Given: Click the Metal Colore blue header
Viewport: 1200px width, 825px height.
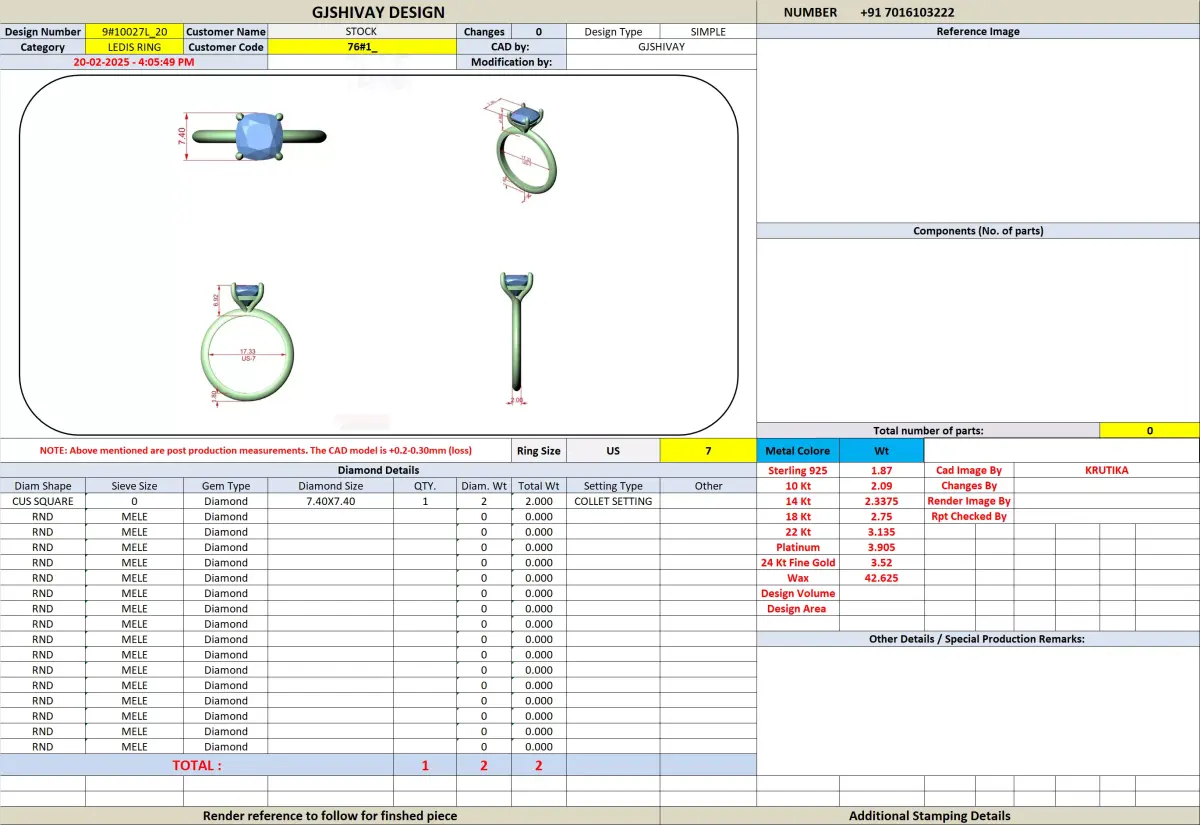Looking at the screenshot, I should tap(798, 451).
